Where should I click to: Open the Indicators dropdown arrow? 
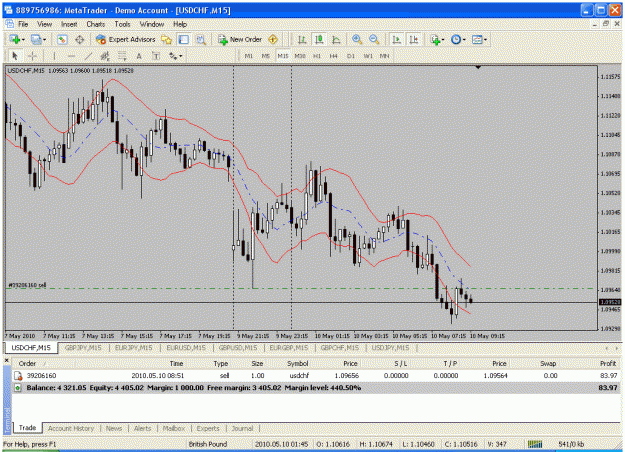coord(443,39)
